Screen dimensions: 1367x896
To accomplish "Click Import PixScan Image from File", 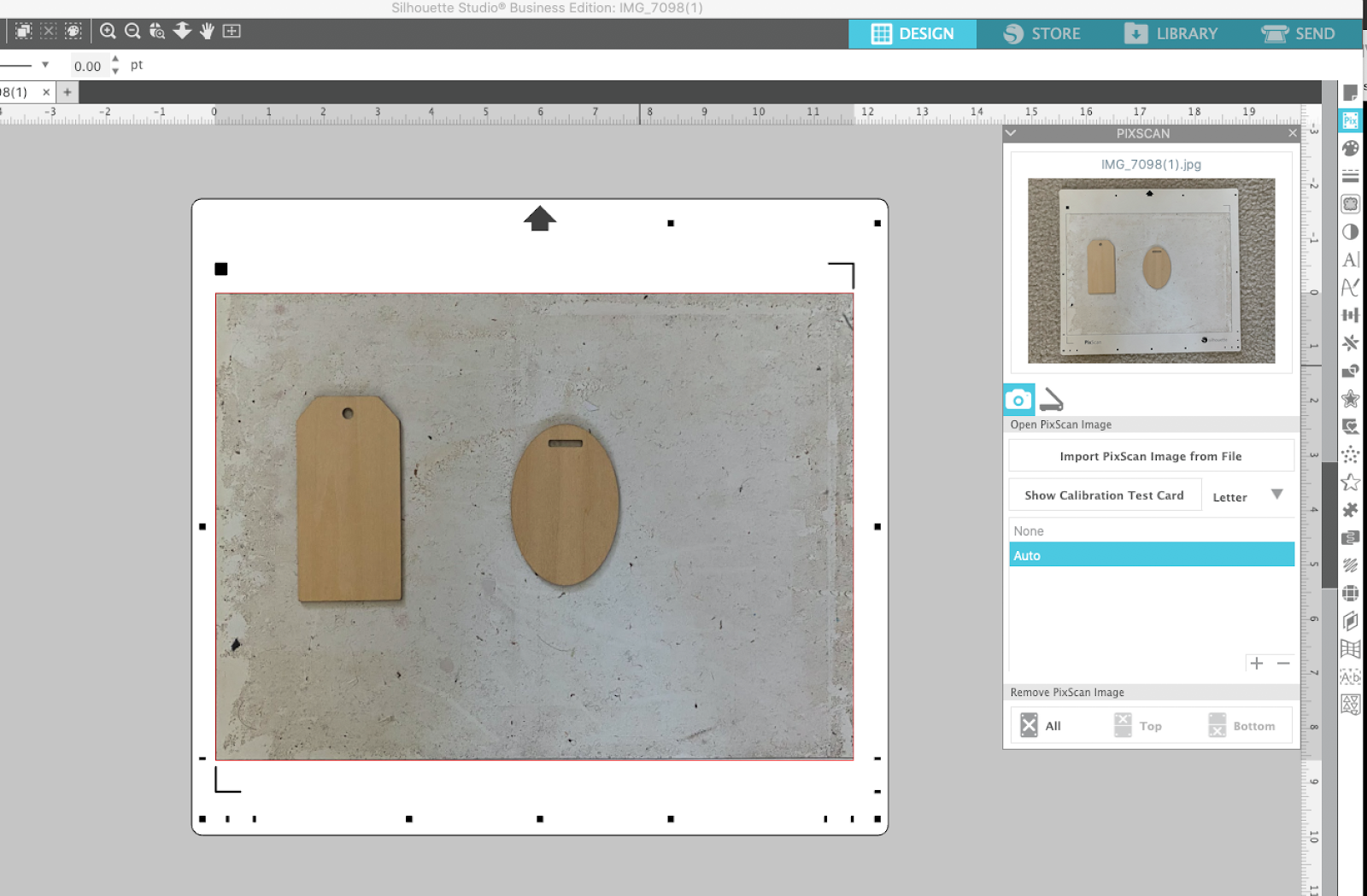I will coord(1150,455).
